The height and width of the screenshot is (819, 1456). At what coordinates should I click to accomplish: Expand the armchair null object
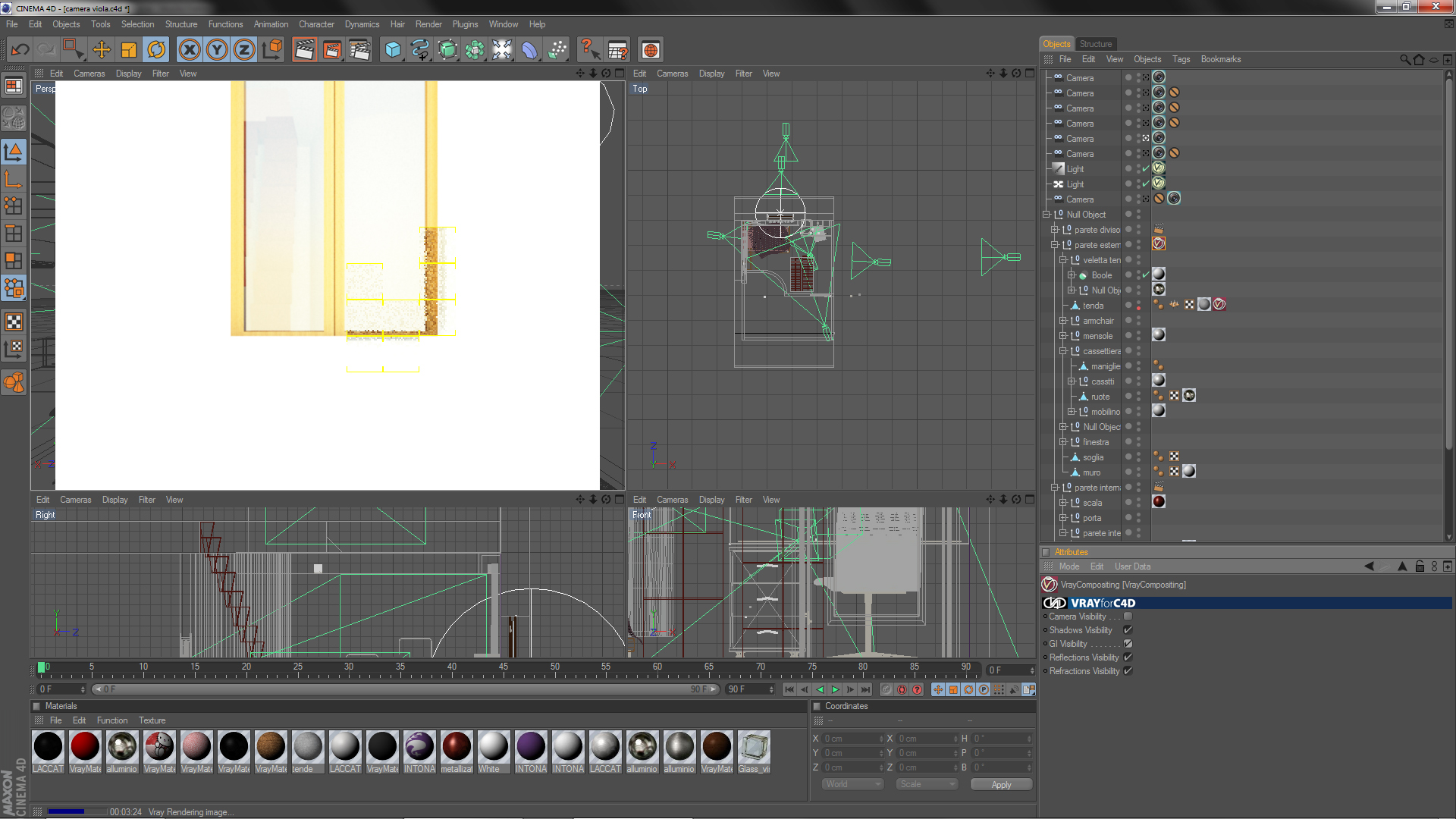click(x=1063, y=321)
